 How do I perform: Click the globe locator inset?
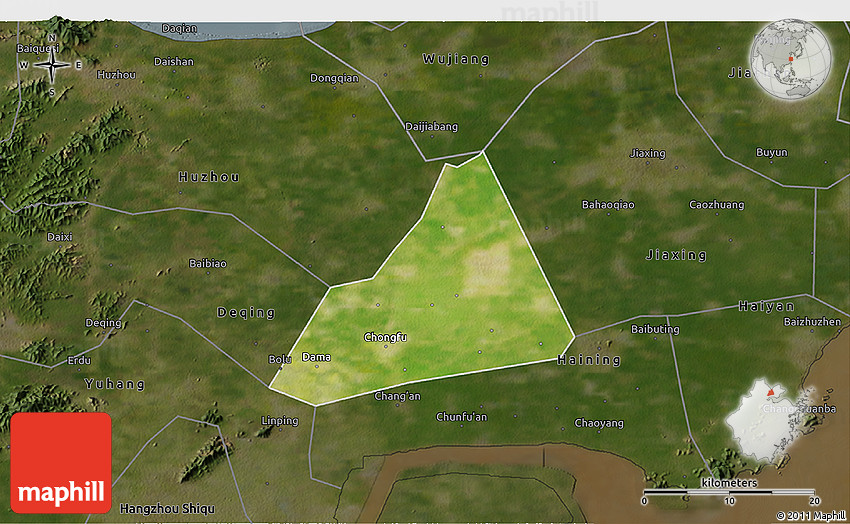pos(791,59)
